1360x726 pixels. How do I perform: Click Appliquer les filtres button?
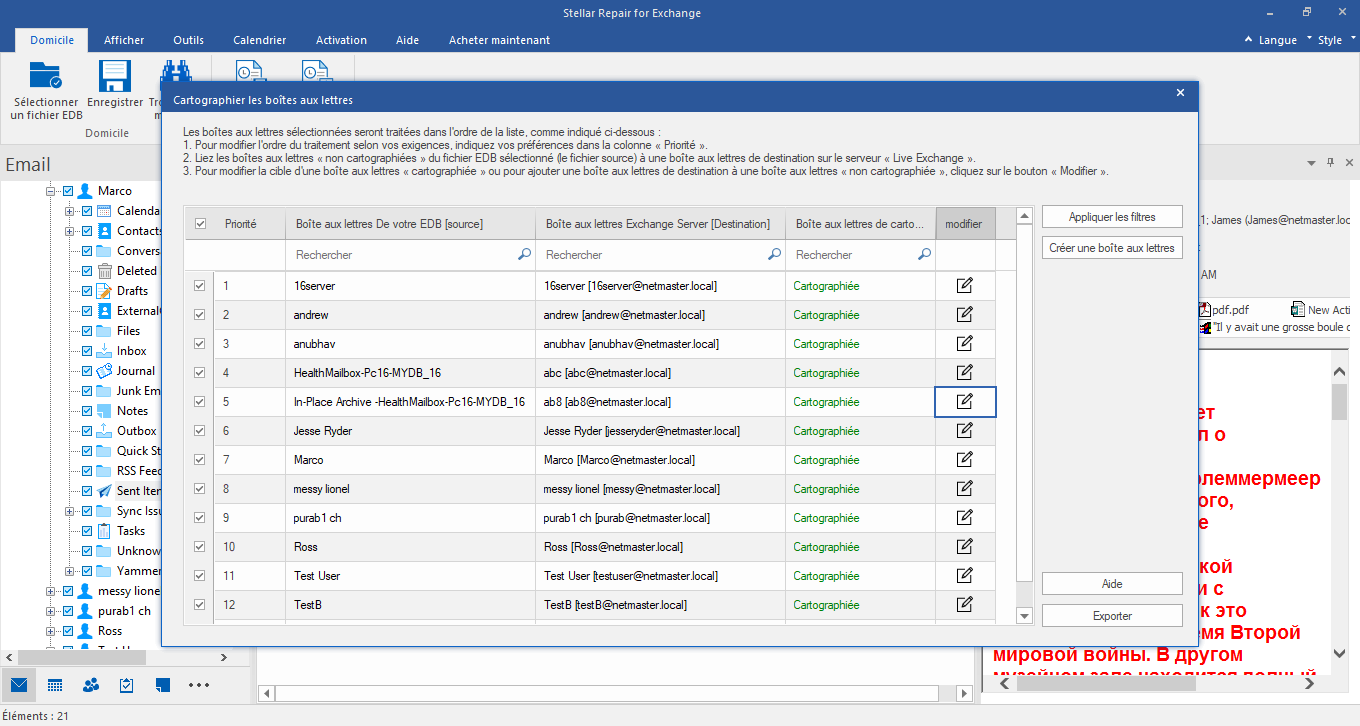(1112, 217)
